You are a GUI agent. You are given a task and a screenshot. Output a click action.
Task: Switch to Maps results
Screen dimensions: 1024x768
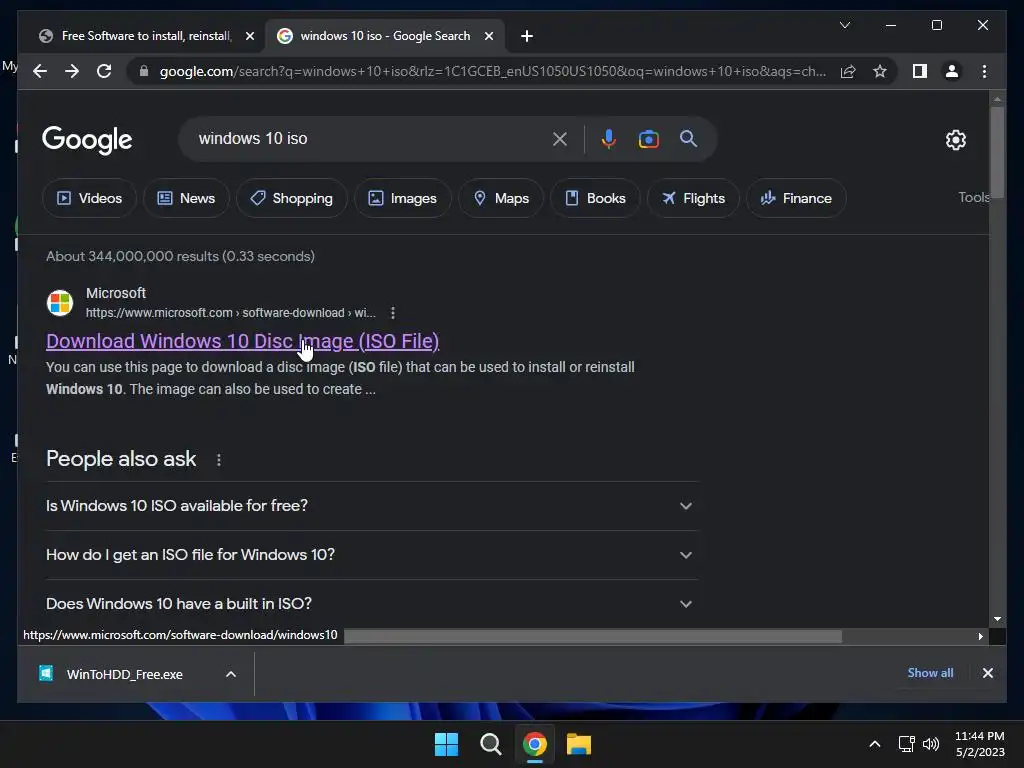(x=501, y=198)
